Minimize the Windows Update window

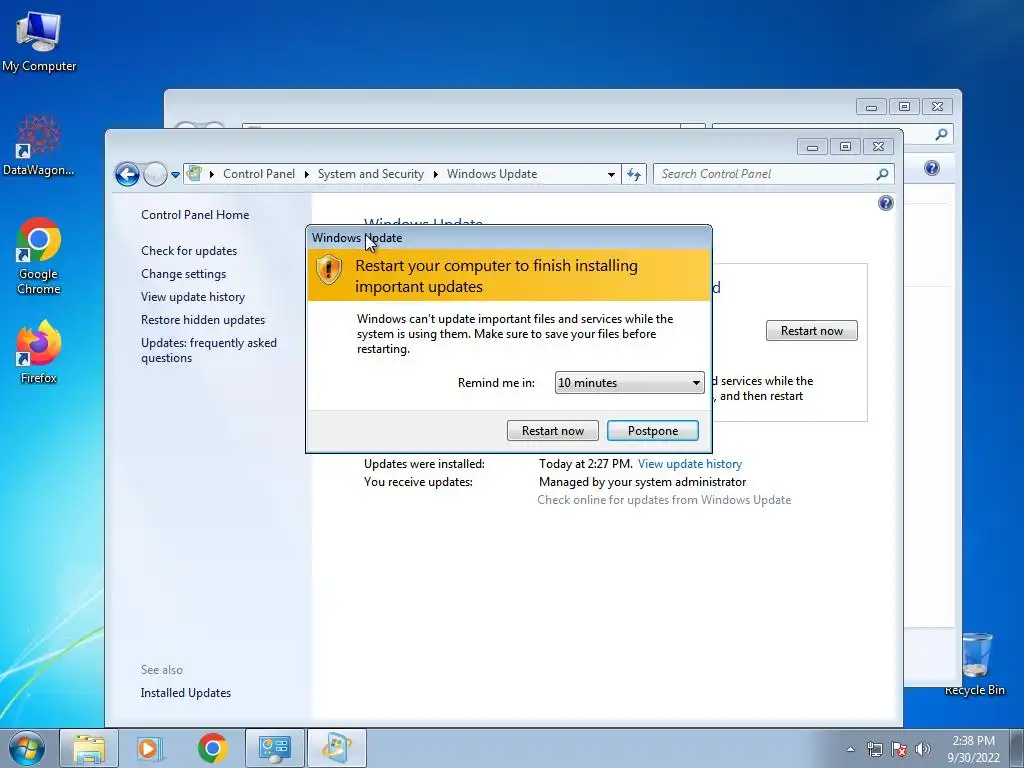coord(812,146)
